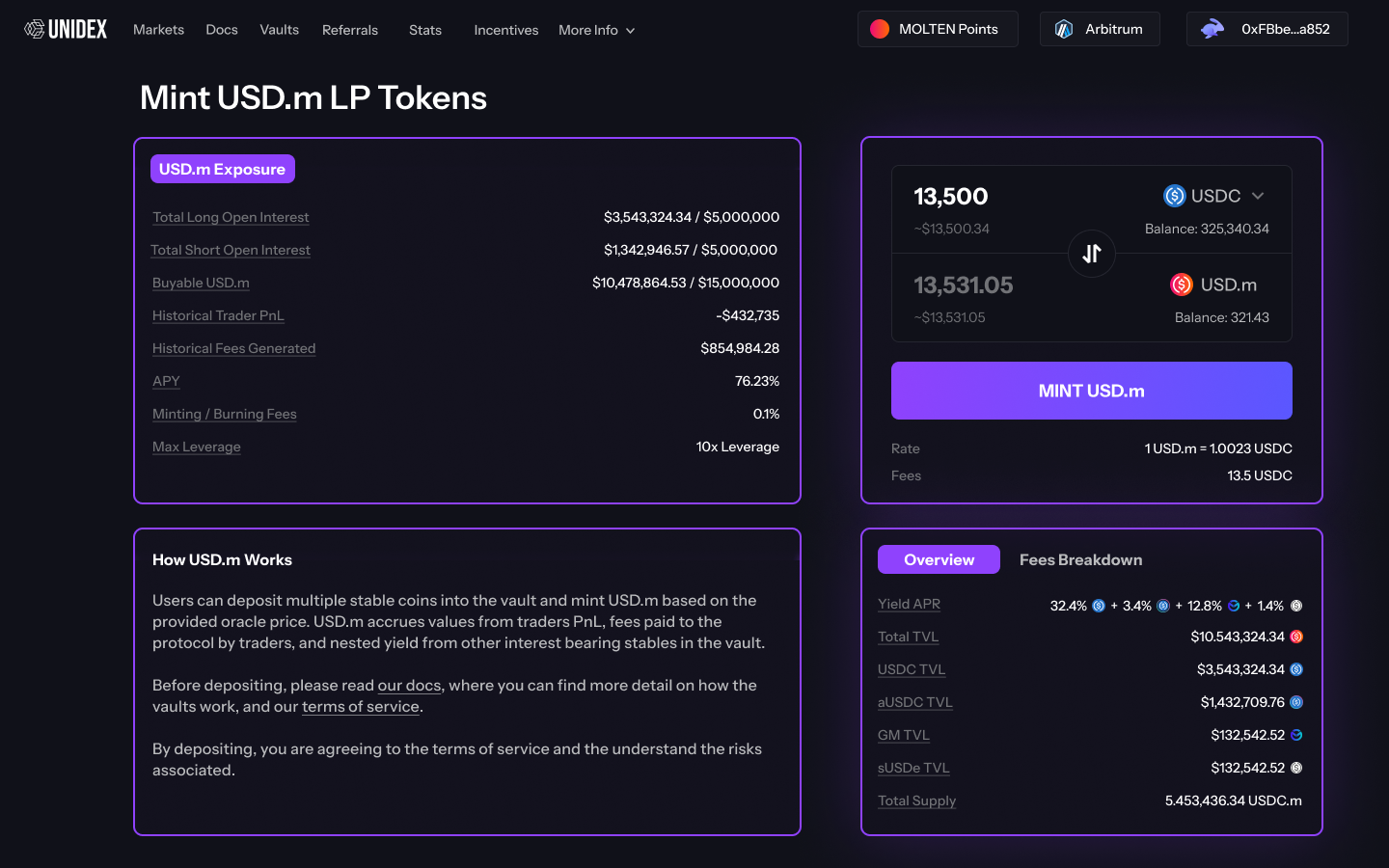Click the Total TVL label
This screenshot has width=1389, height=868.
(x=908, y=637)
